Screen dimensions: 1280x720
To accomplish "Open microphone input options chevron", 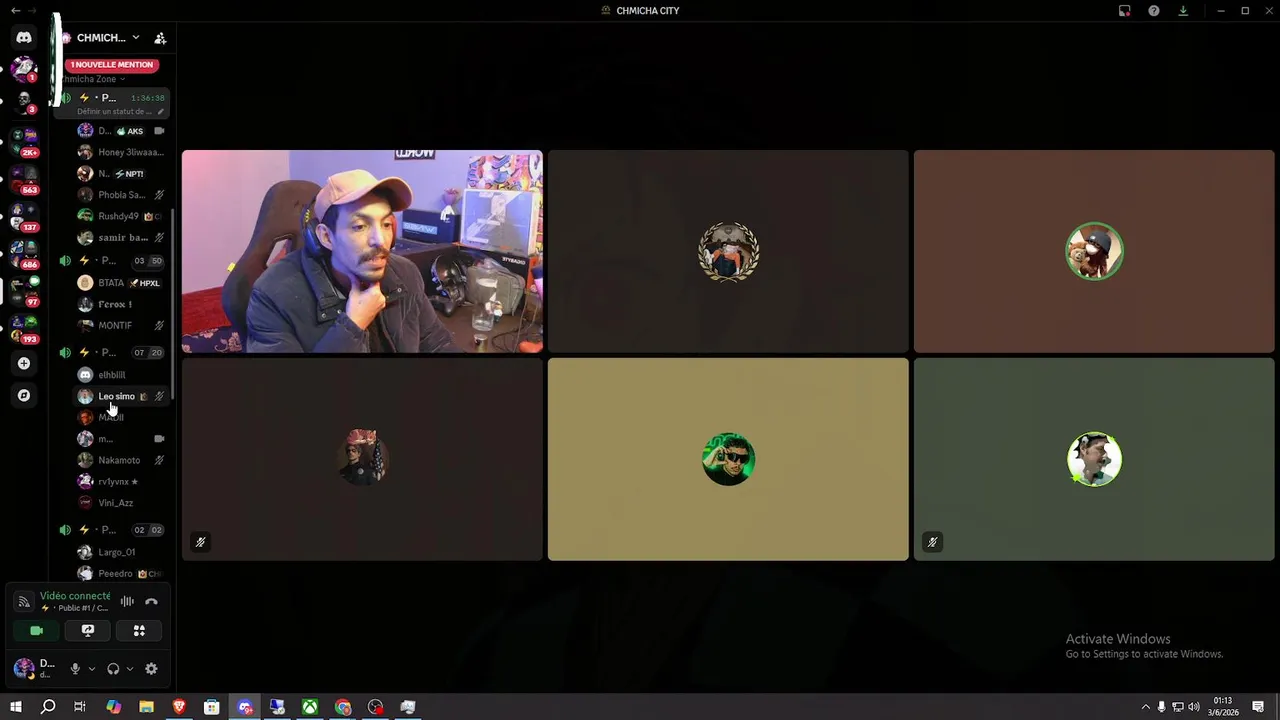I will (92, 669).
